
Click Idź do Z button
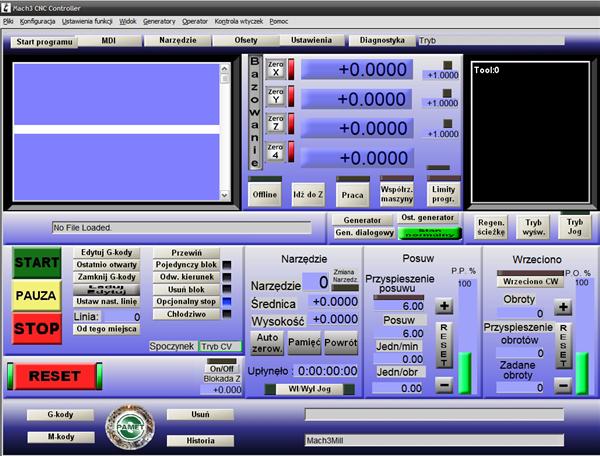click(x=308, y=194)
